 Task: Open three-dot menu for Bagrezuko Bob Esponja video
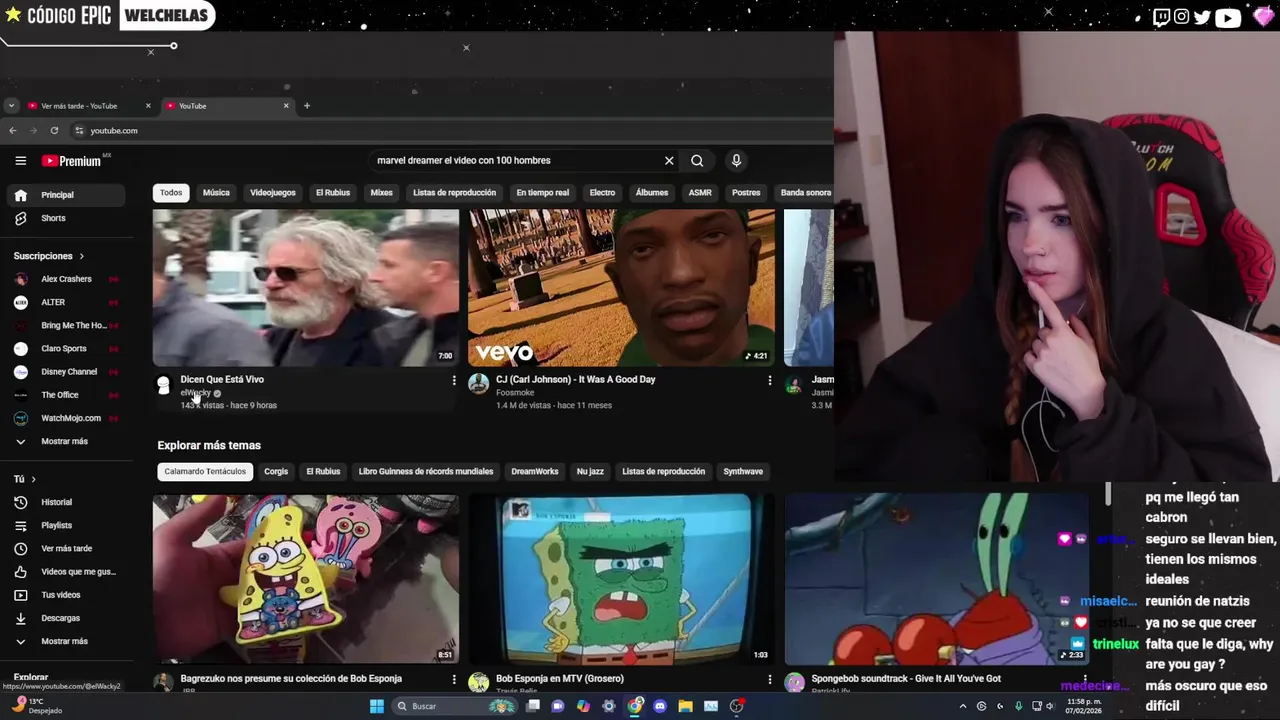coord(454,679)
